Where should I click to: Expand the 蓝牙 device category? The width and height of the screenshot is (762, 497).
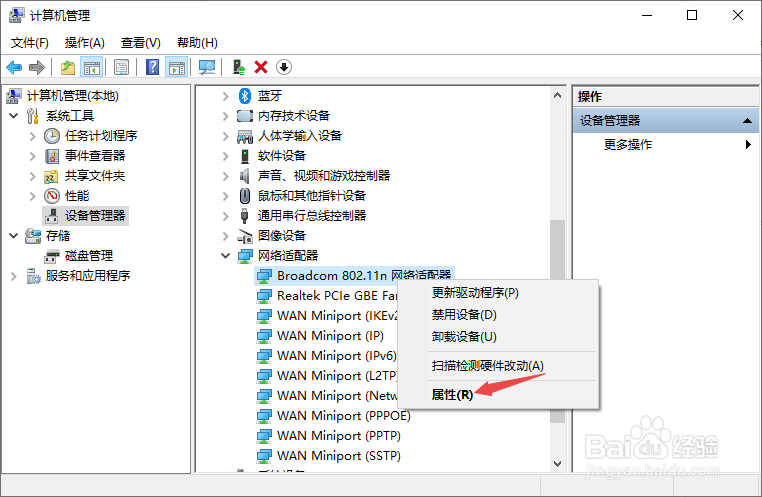[x=225, y=96]
